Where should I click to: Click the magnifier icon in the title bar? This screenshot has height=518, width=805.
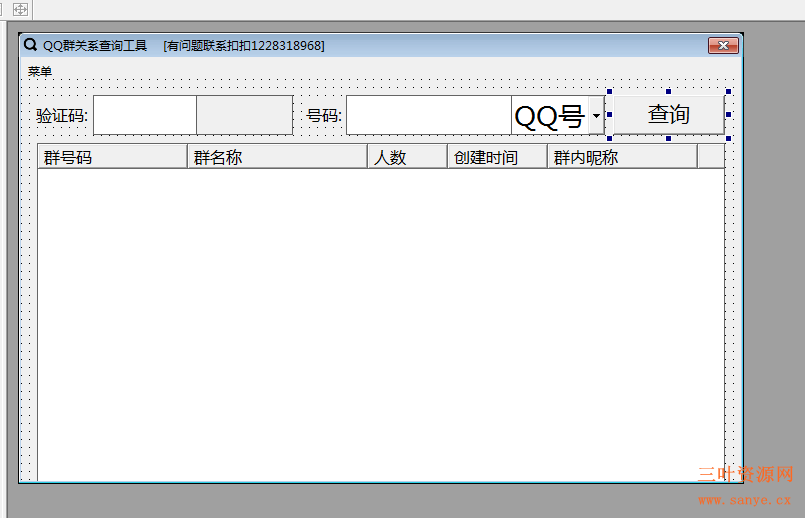pyautogui.click(x=30, y=45)
